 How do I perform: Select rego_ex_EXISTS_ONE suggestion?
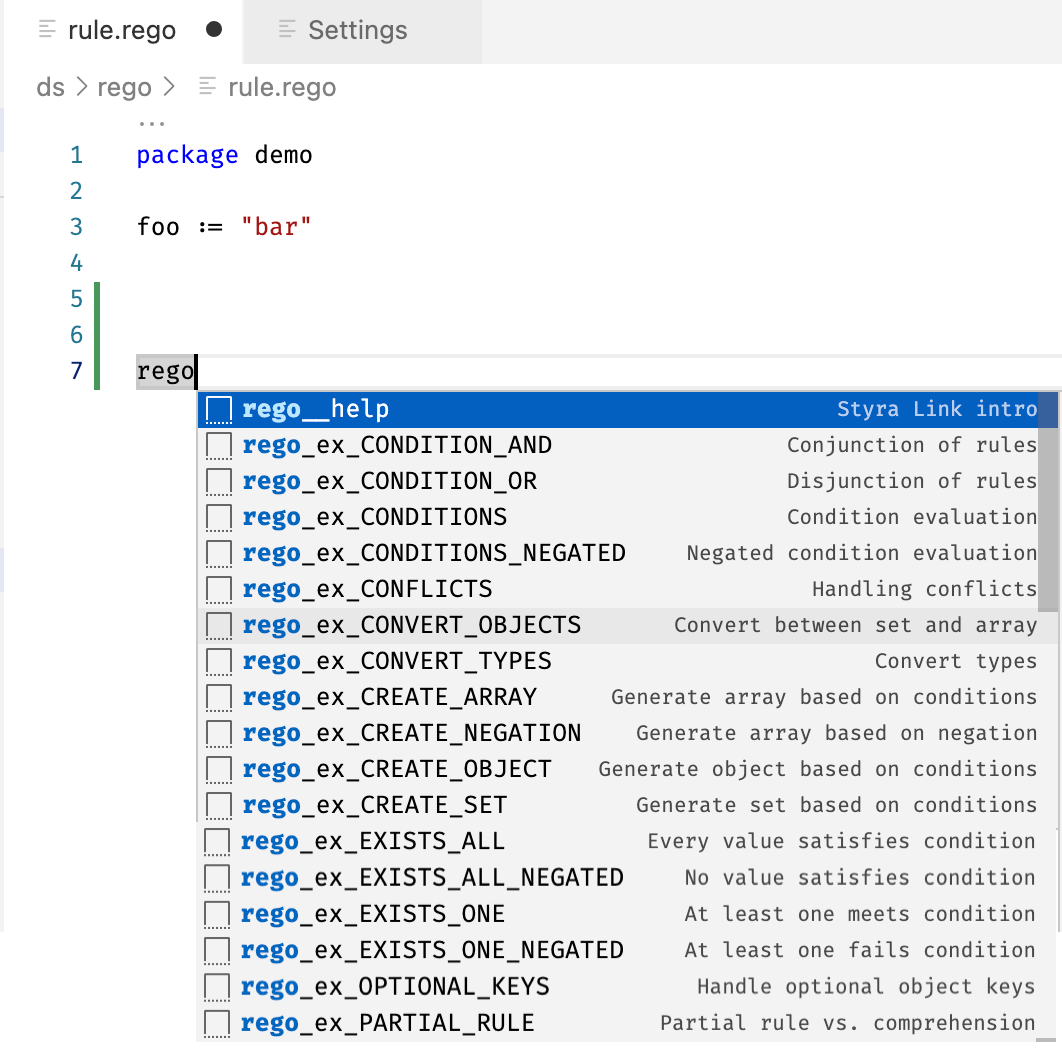point(626,914)
